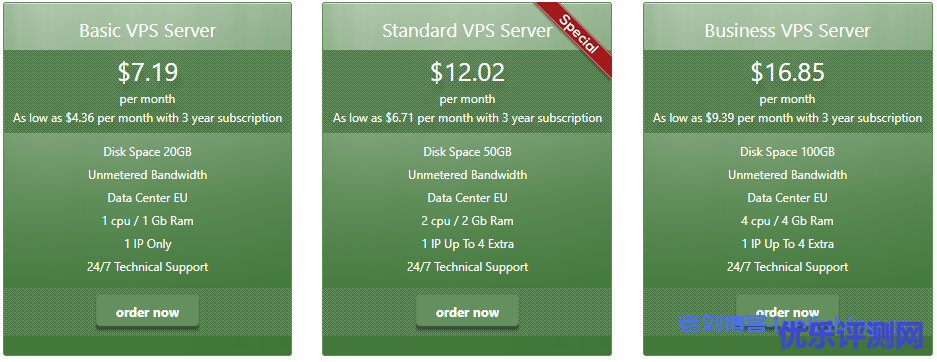Image resolution: width=937 pixels, height=362 pixels.
Task: Click the $16.85 price
Action: point(788,72)
